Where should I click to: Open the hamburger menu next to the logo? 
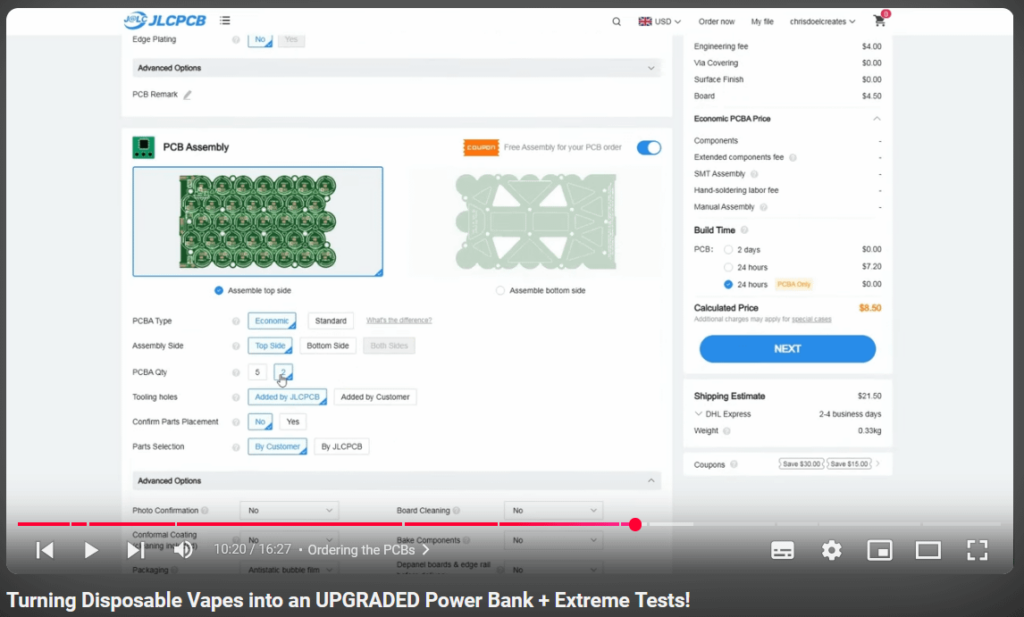point(225,21)
